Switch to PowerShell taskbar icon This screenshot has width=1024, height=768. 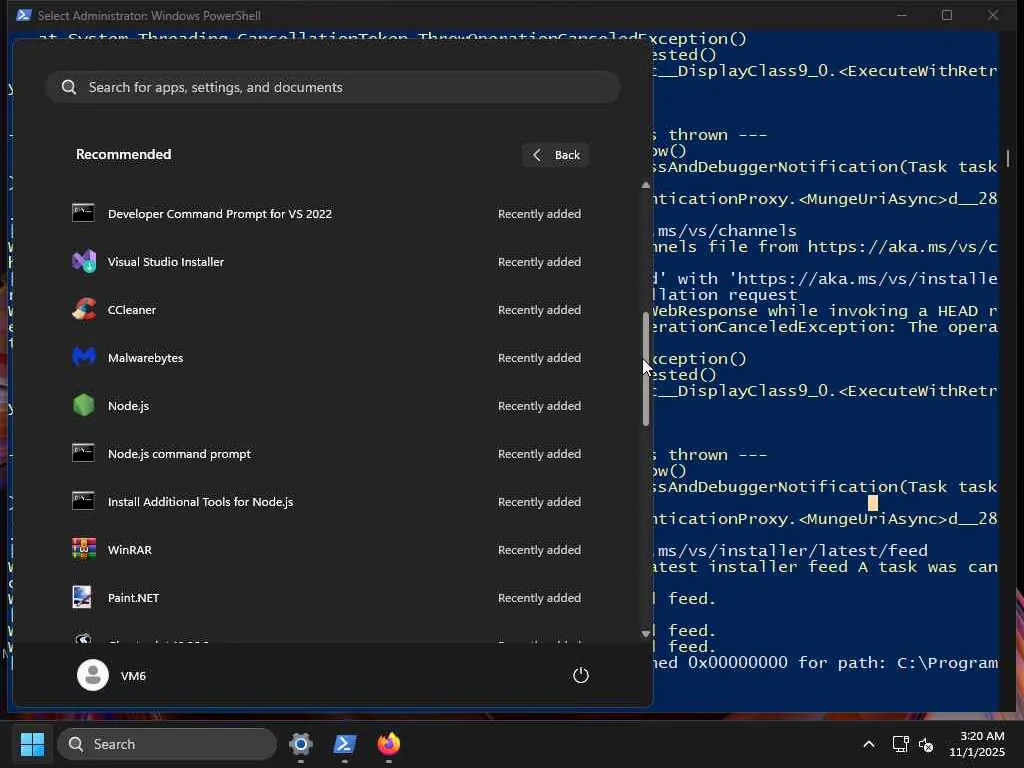click(x=344, y=744)
